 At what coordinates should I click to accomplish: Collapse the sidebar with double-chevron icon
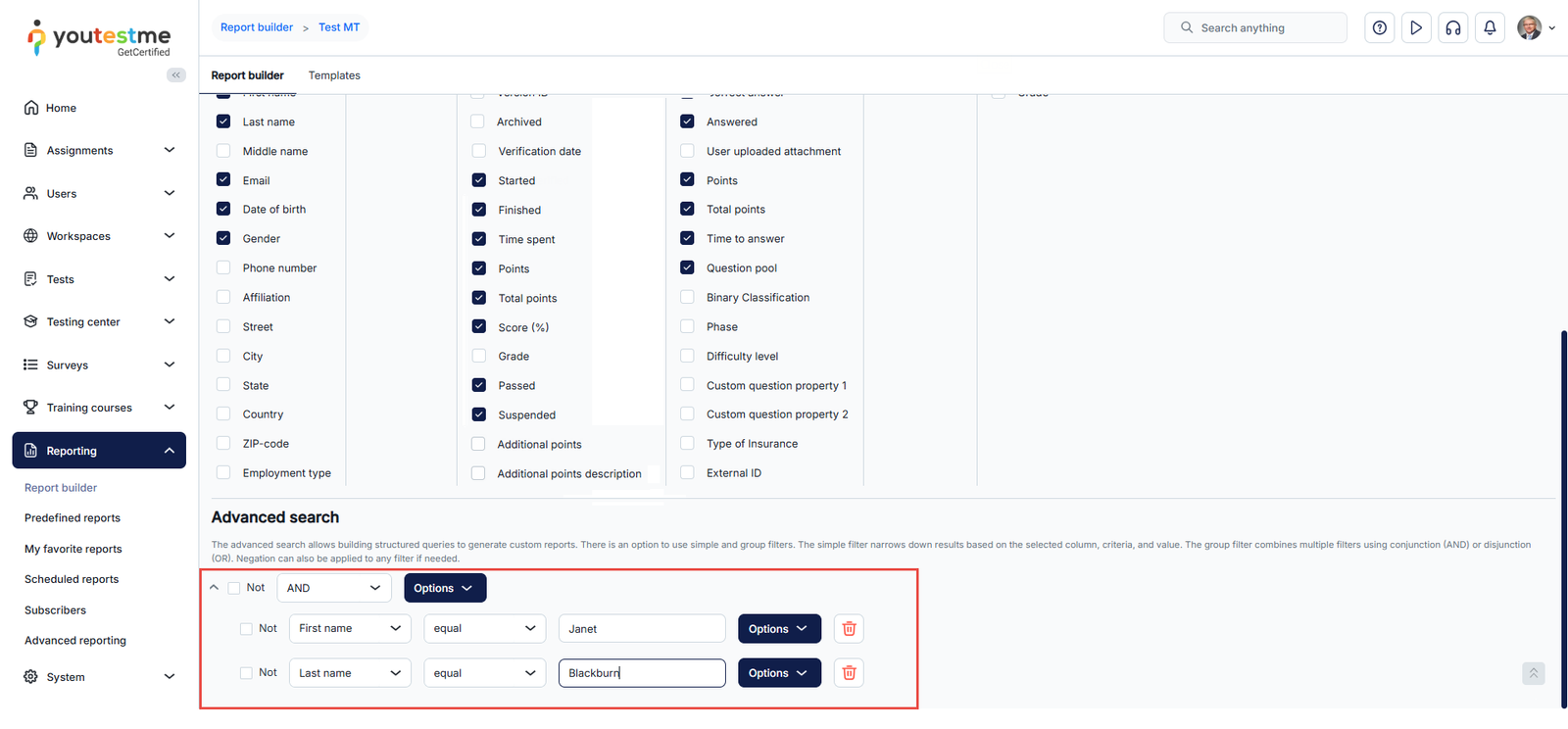[176, 75]
